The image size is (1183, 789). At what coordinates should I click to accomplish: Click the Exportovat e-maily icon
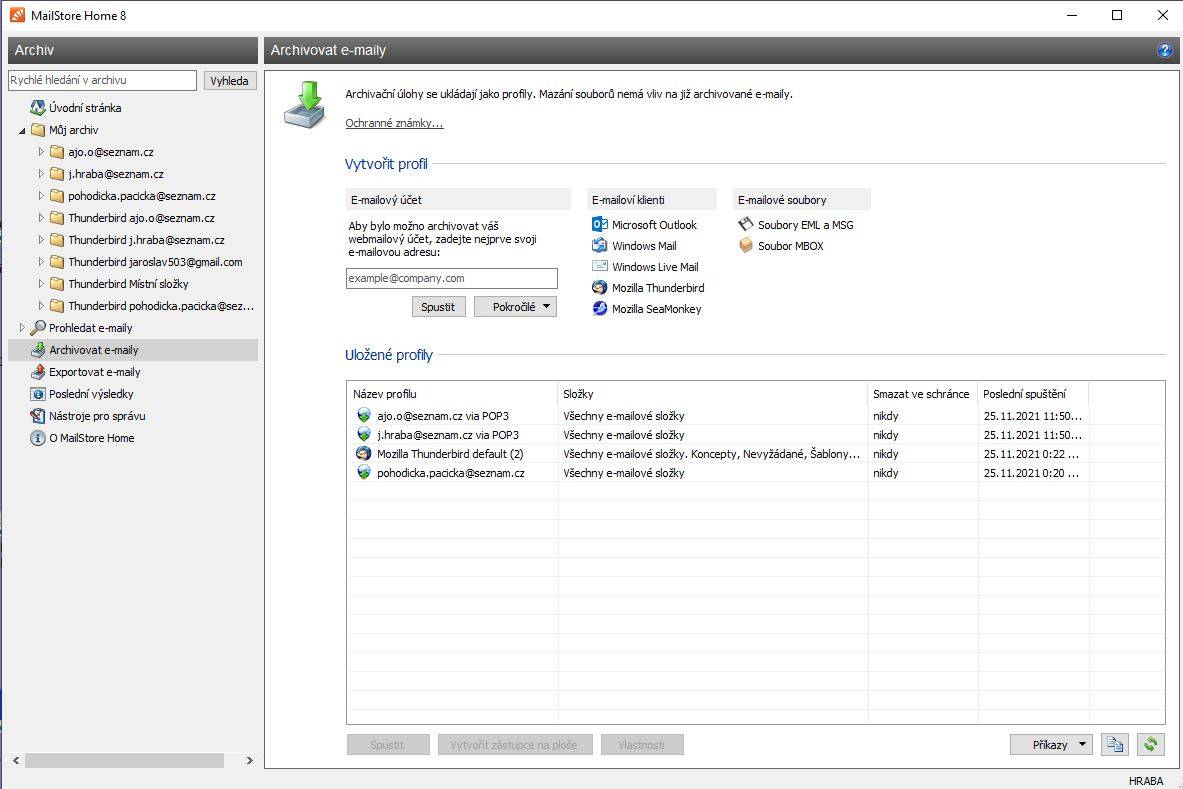[x=38, y=372]
